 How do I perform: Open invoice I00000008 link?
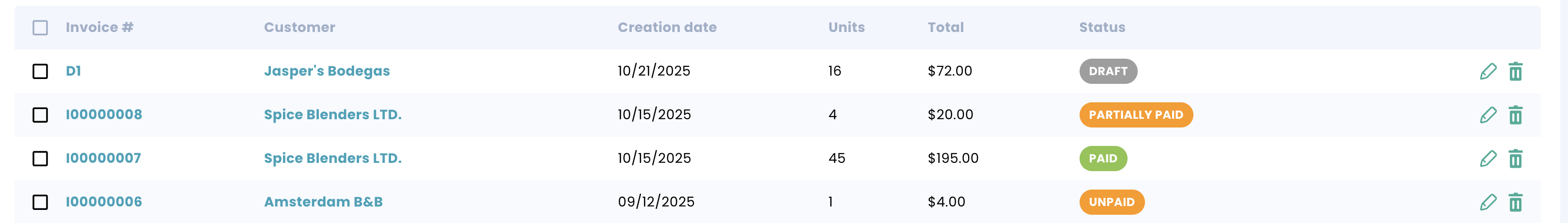pos(104,114)
